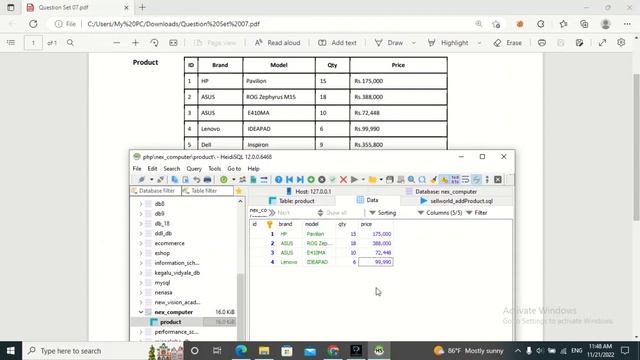Open Microsoft Edge from the taskbar
The height and width of the screenshot is (360, 640).
click(x=241, y=351)
